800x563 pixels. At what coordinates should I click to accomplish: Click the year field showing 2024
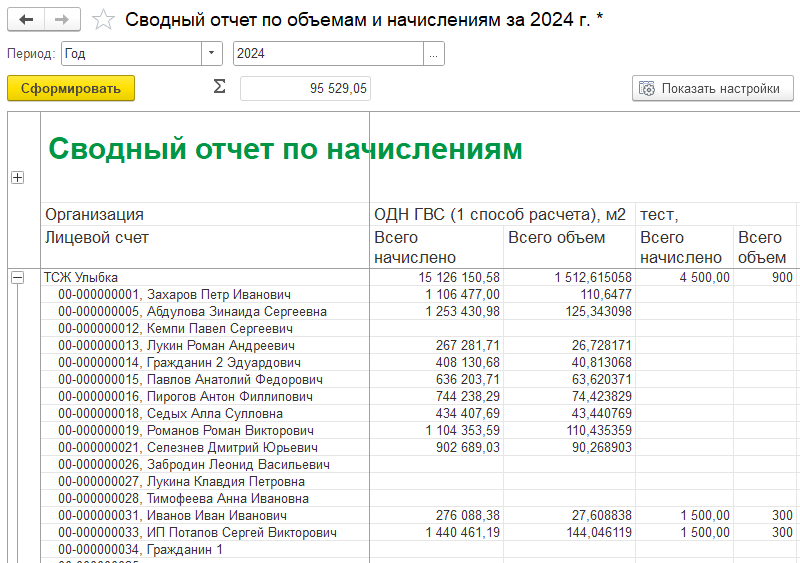328,53
